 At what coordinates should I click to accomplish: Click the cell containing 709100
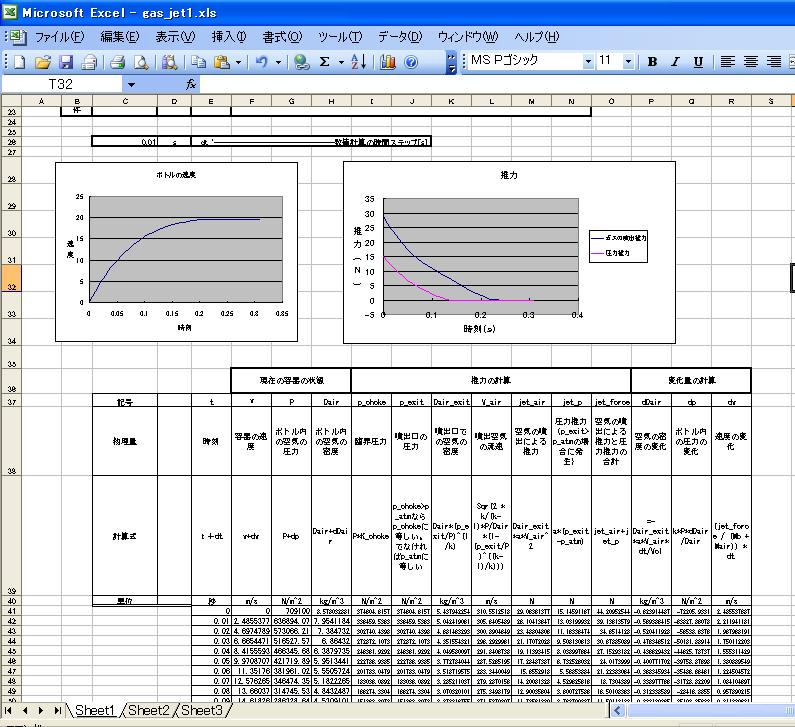[292, 611]
